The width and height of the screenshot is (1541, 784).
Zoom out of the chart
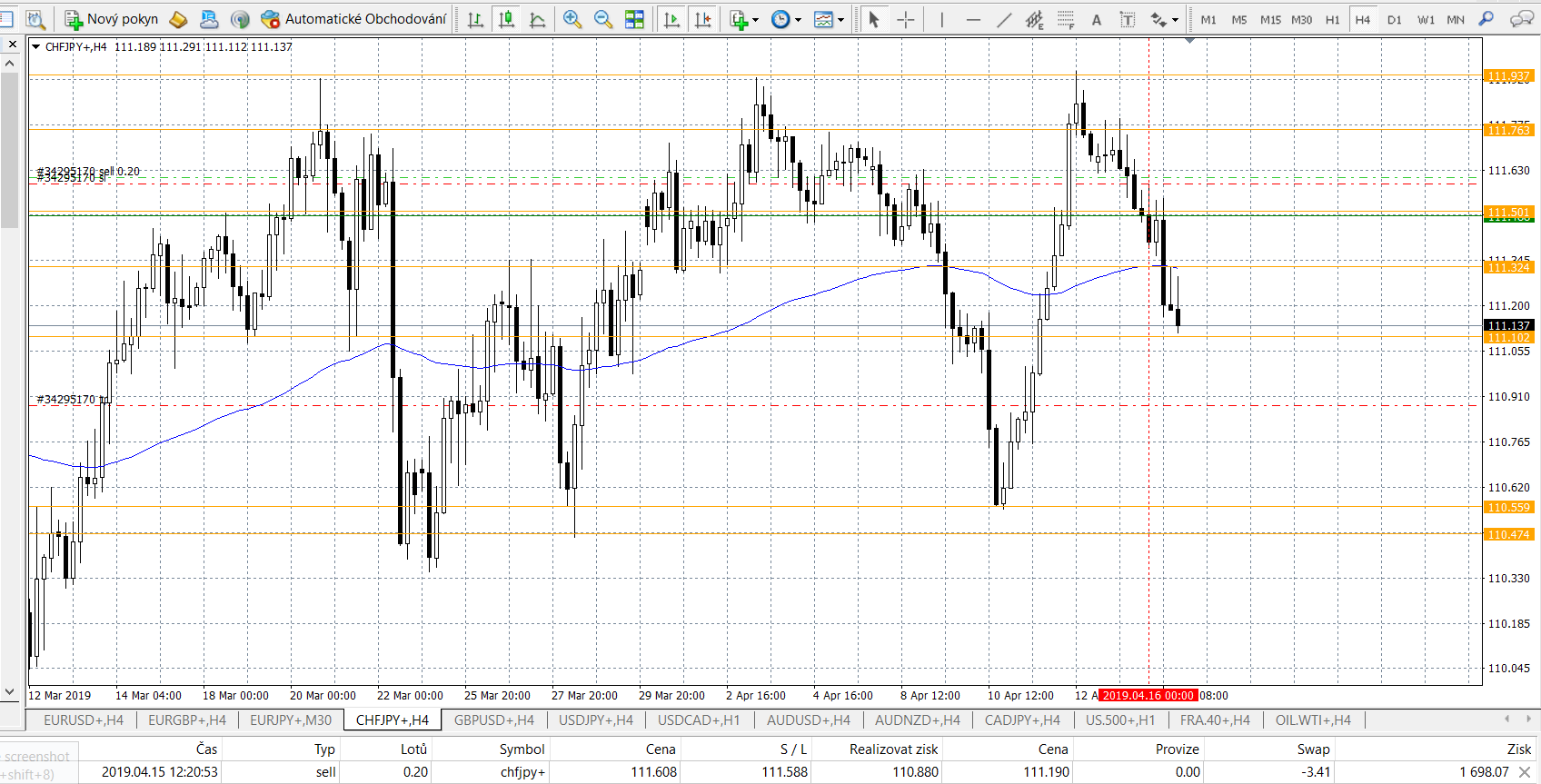coord(602,19)
